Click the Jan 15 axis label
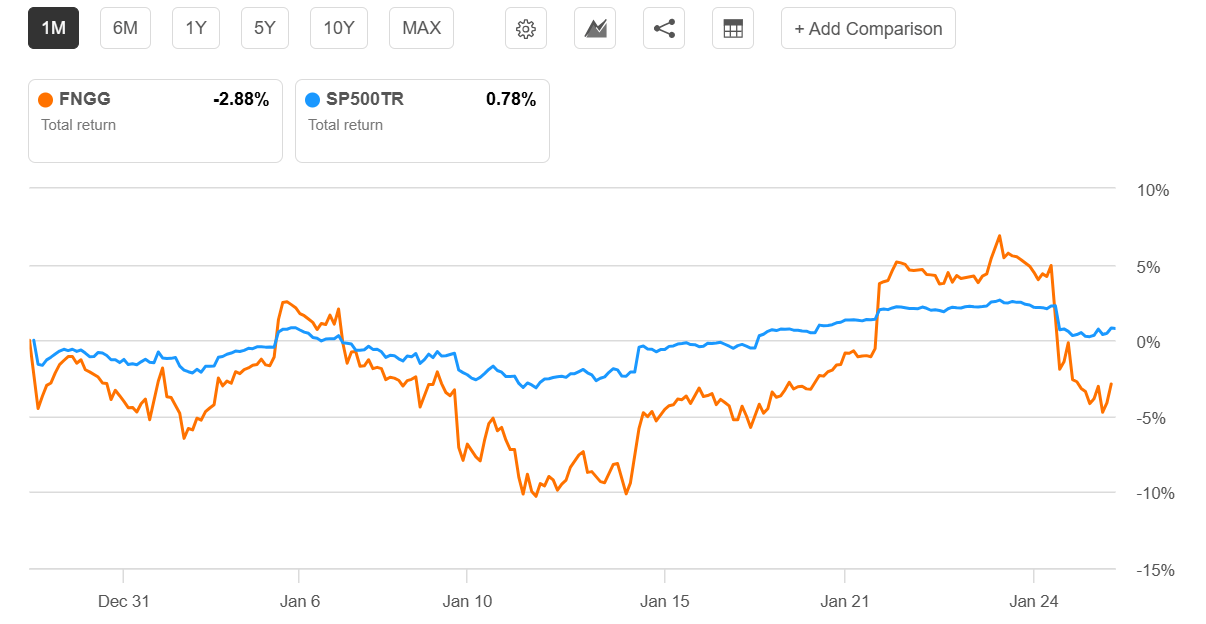The width and height of the screenshot is (1206, 624). [x=664, y=601]
